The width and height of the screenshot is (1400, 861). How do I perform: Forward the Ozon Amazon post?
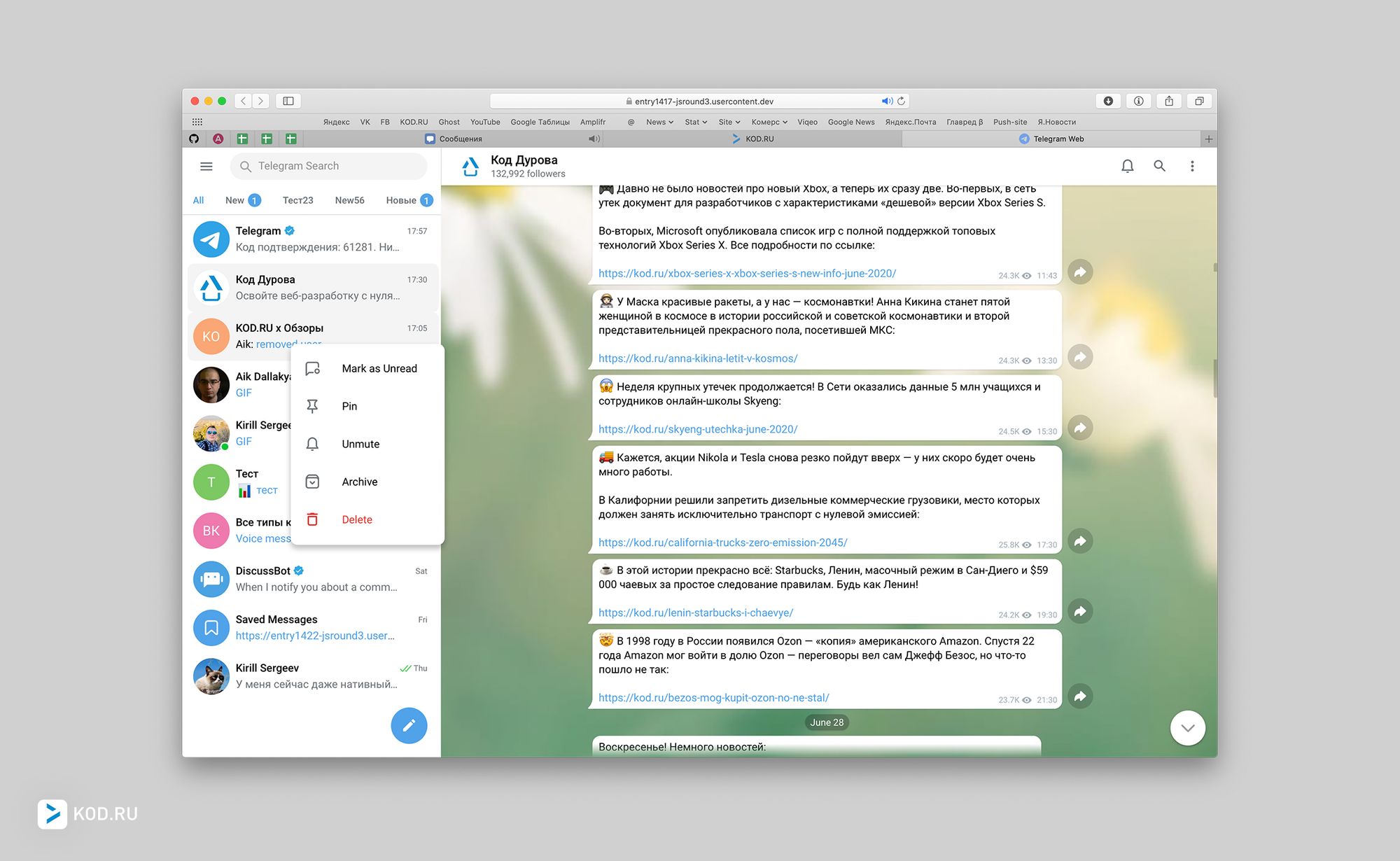[x=1080, y=696]
